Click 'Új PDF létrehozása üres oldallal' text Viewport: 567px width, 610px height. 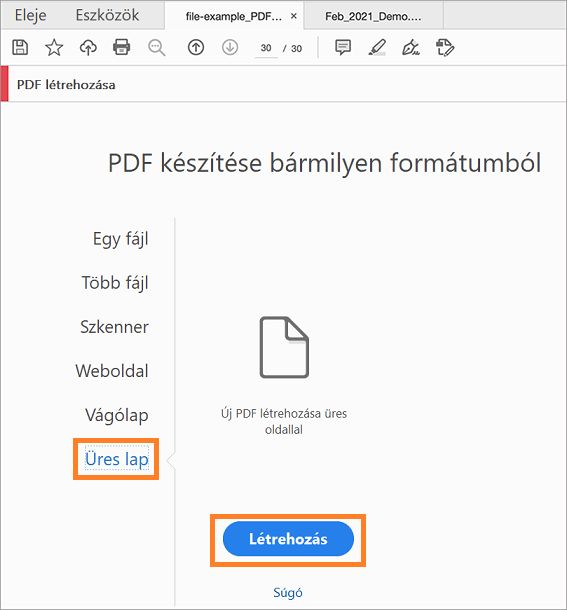coord(284,421)
